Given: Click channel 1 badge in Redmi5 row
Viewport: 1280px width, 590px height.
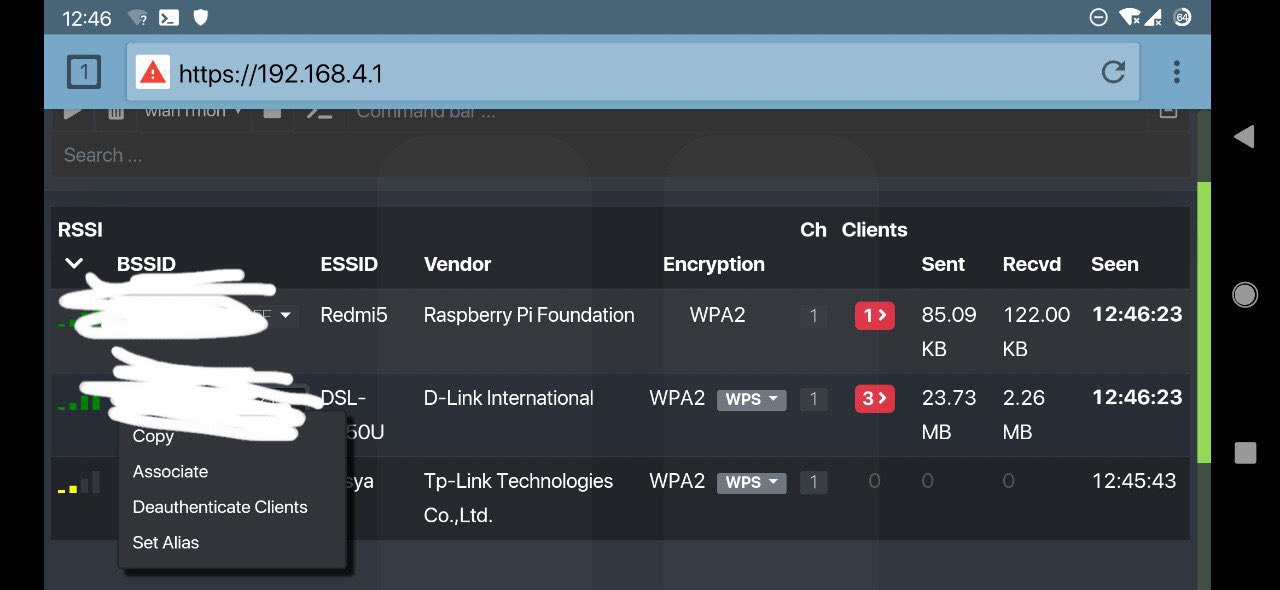Looking at the screenshot, I should [813, 316].
